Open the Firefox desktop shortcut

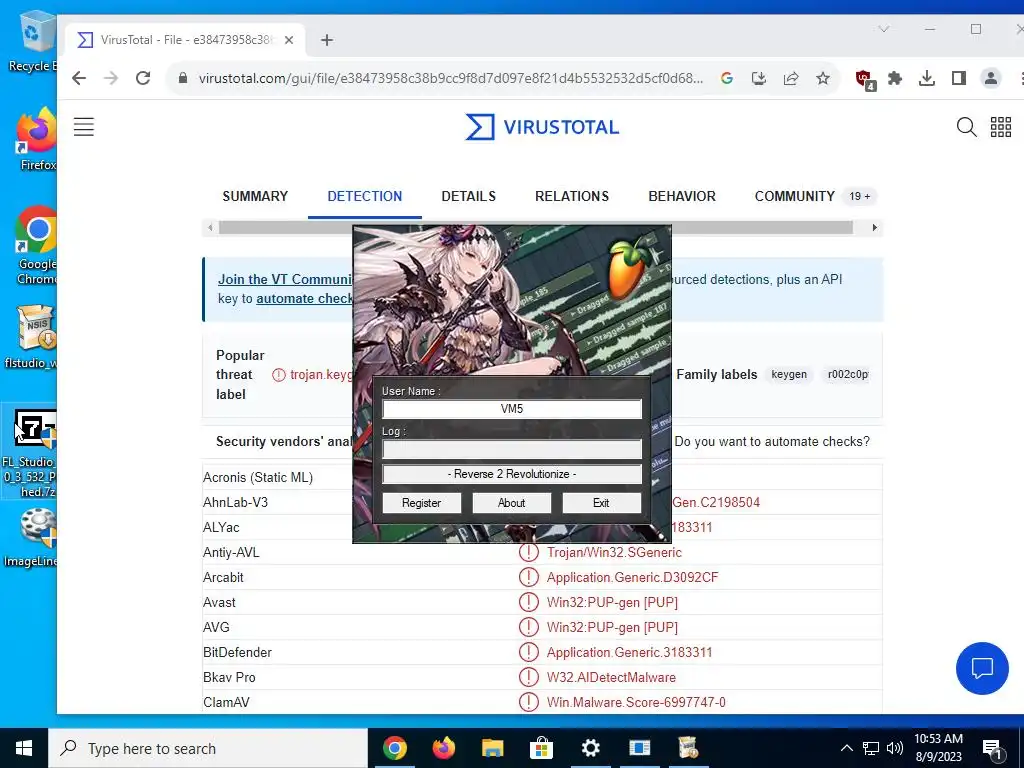tap(36, 140)
